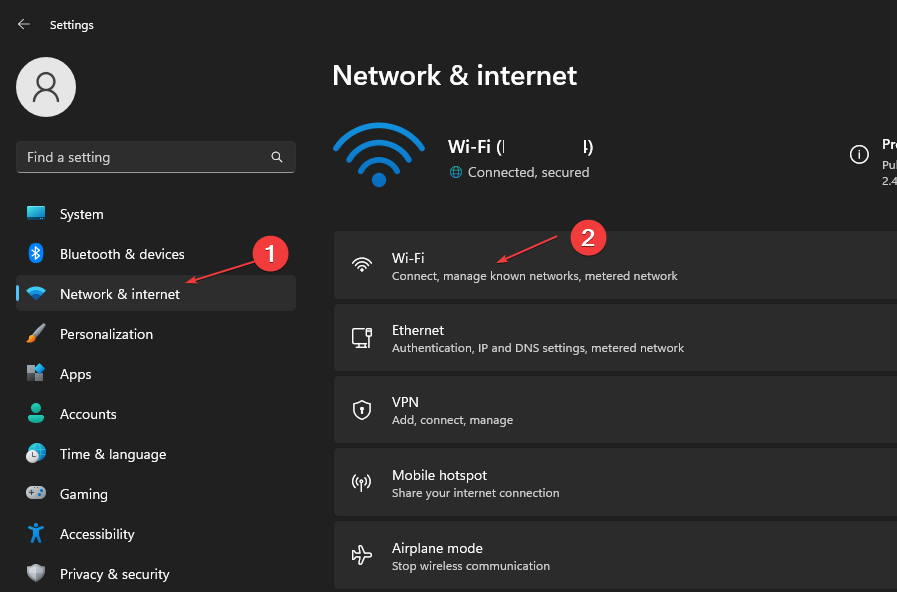897x592 pixels.
Task: Open Accounts settings page
Action: 88,414
